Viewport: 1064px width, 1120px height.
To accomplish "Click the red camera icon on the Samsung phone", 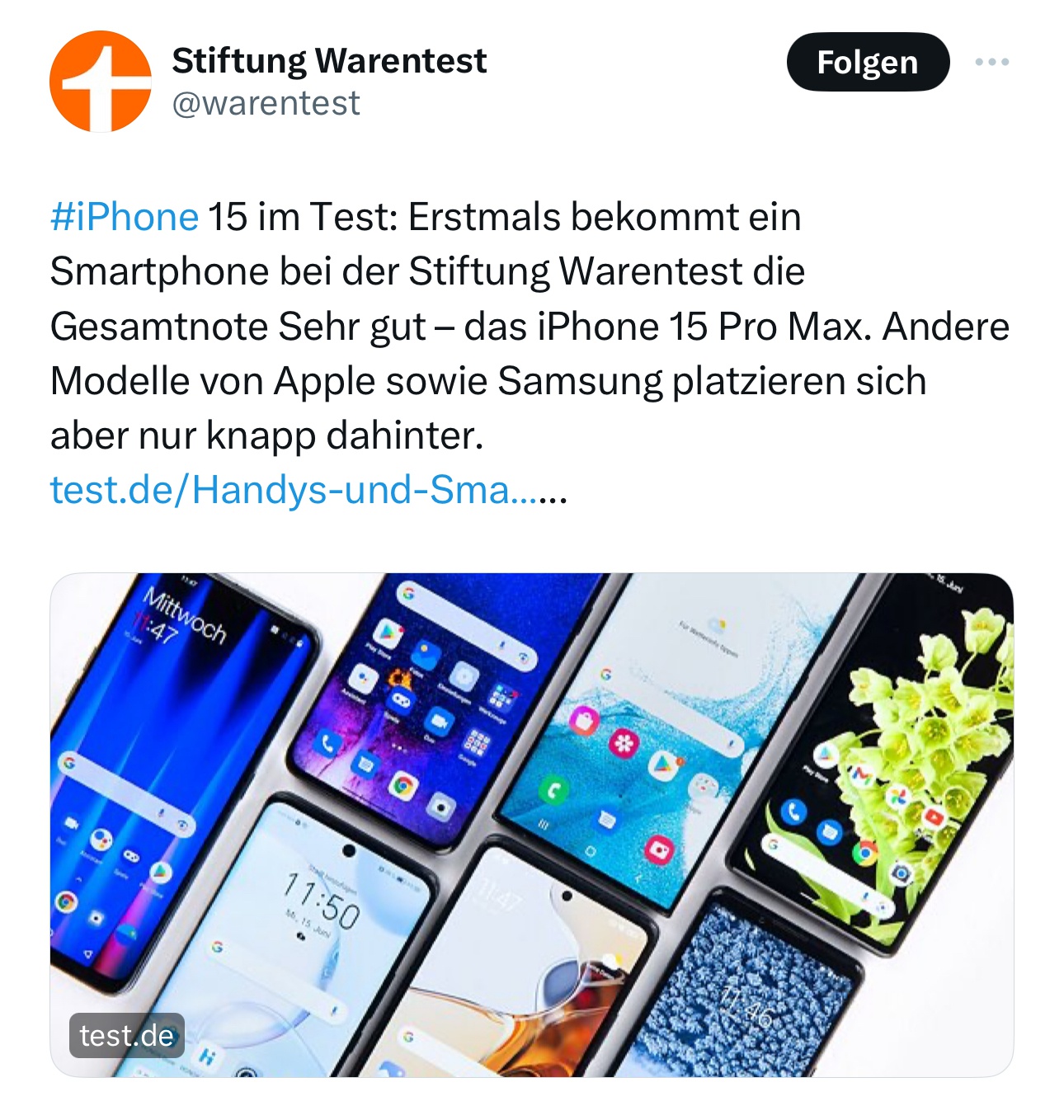I will point(660,849).
